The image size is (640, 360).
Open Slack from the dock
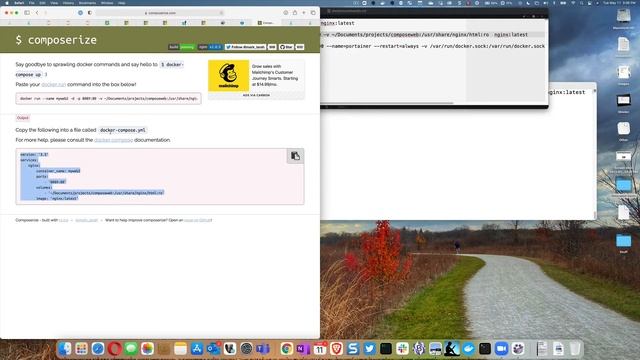[x=402, y=349]
